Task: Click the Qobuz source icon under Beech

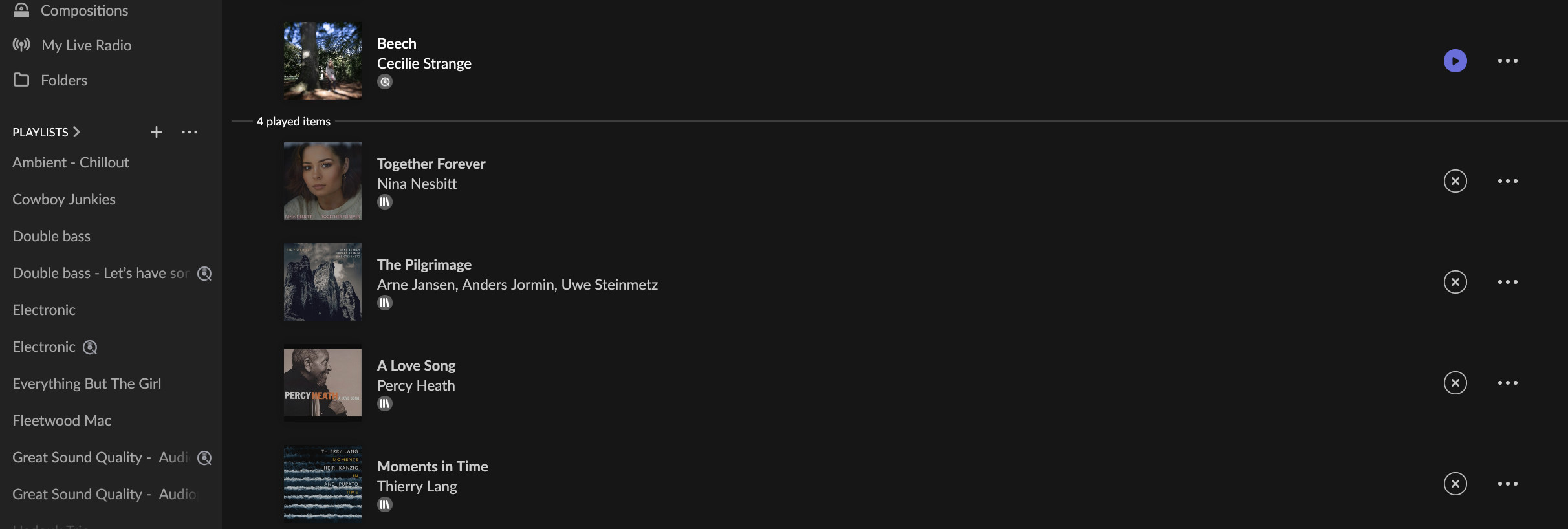Action: point(385,81)
